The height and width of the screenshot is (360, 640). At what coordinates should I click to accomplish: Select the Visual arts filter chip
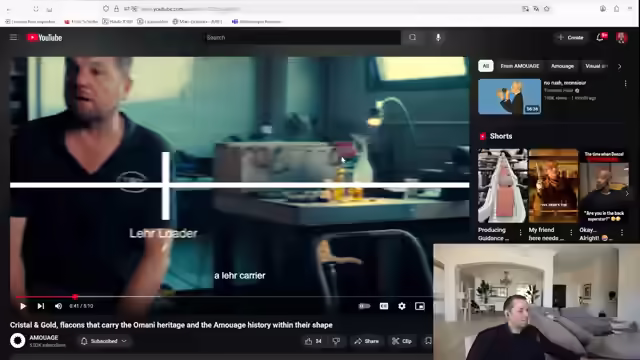tap(596, 66)
